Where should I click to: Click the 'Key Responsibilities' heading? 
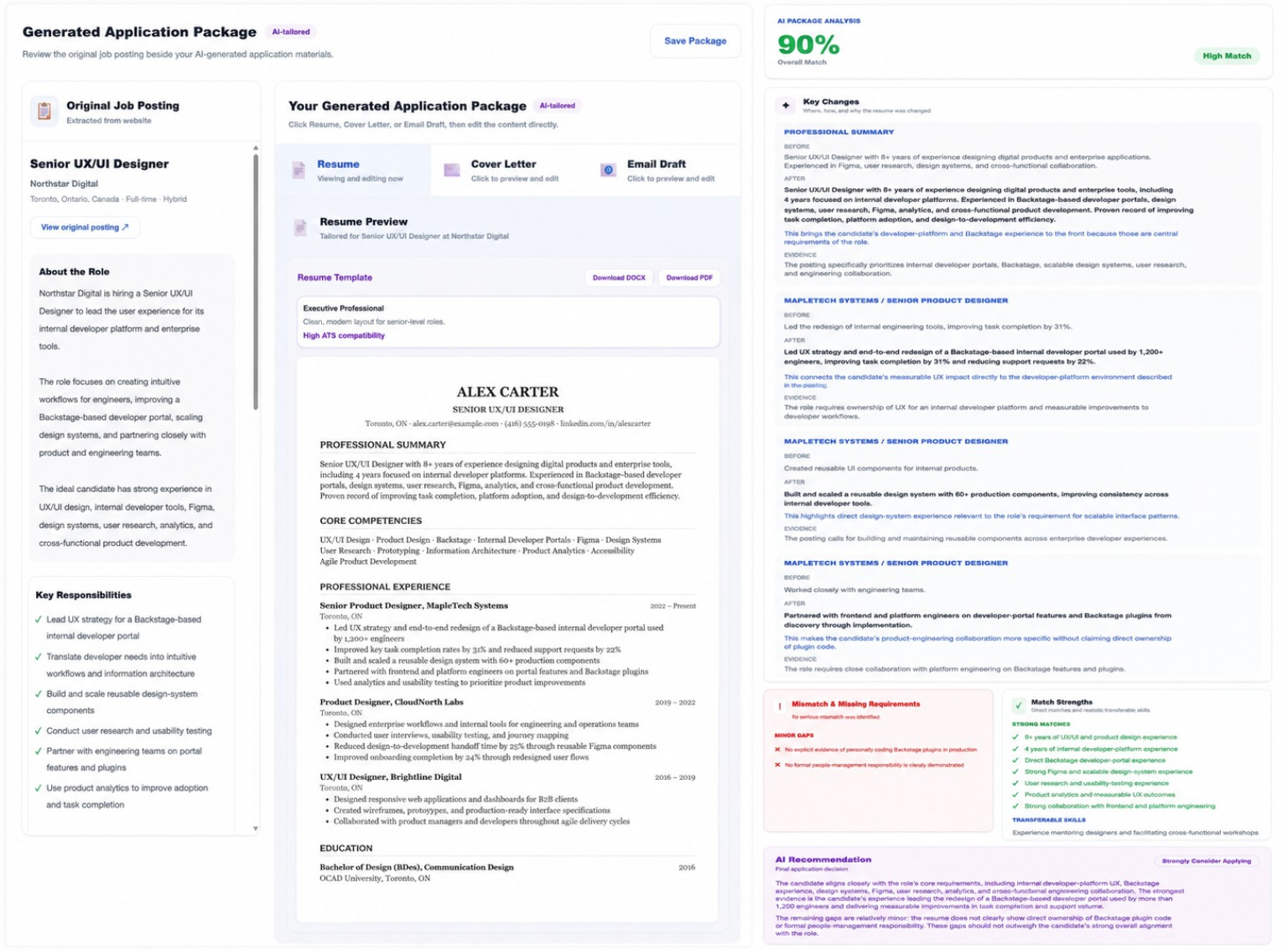pyautogui.click(x=83, y=595)
